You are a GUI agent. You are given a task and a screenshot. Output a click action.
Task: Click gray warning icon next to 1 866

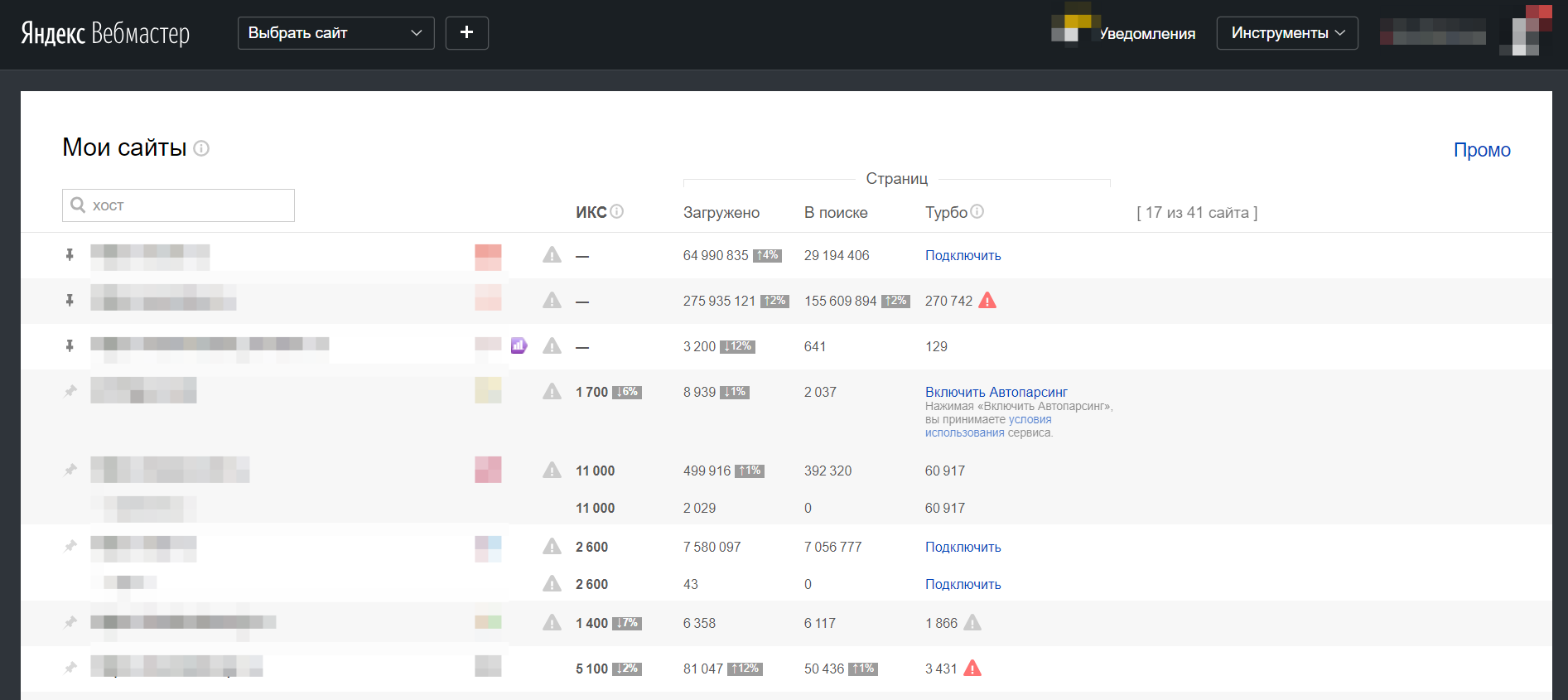point(973,623)
